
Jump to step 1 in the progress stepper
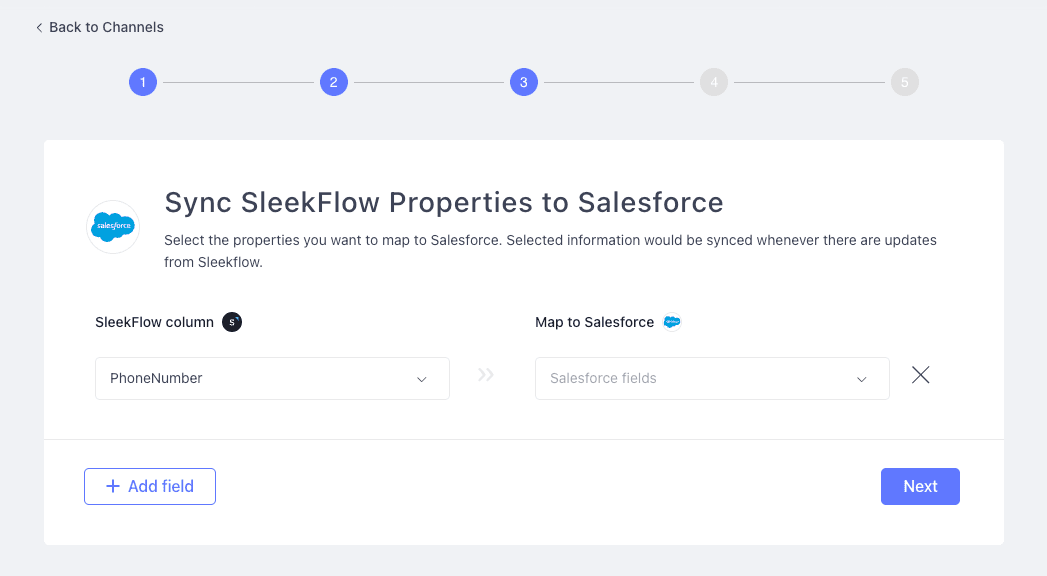[143, 82]
